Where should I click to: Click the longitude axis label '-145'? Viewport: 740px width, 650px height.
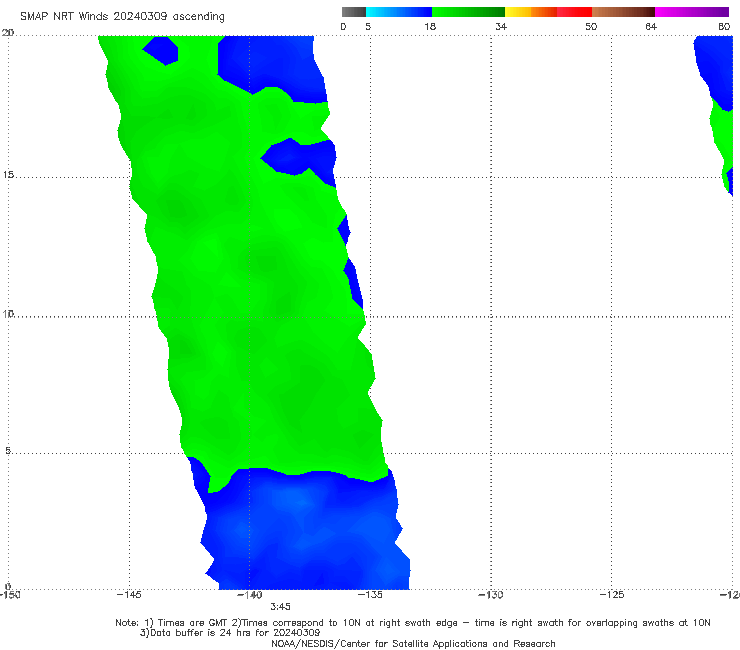(129, 594)
